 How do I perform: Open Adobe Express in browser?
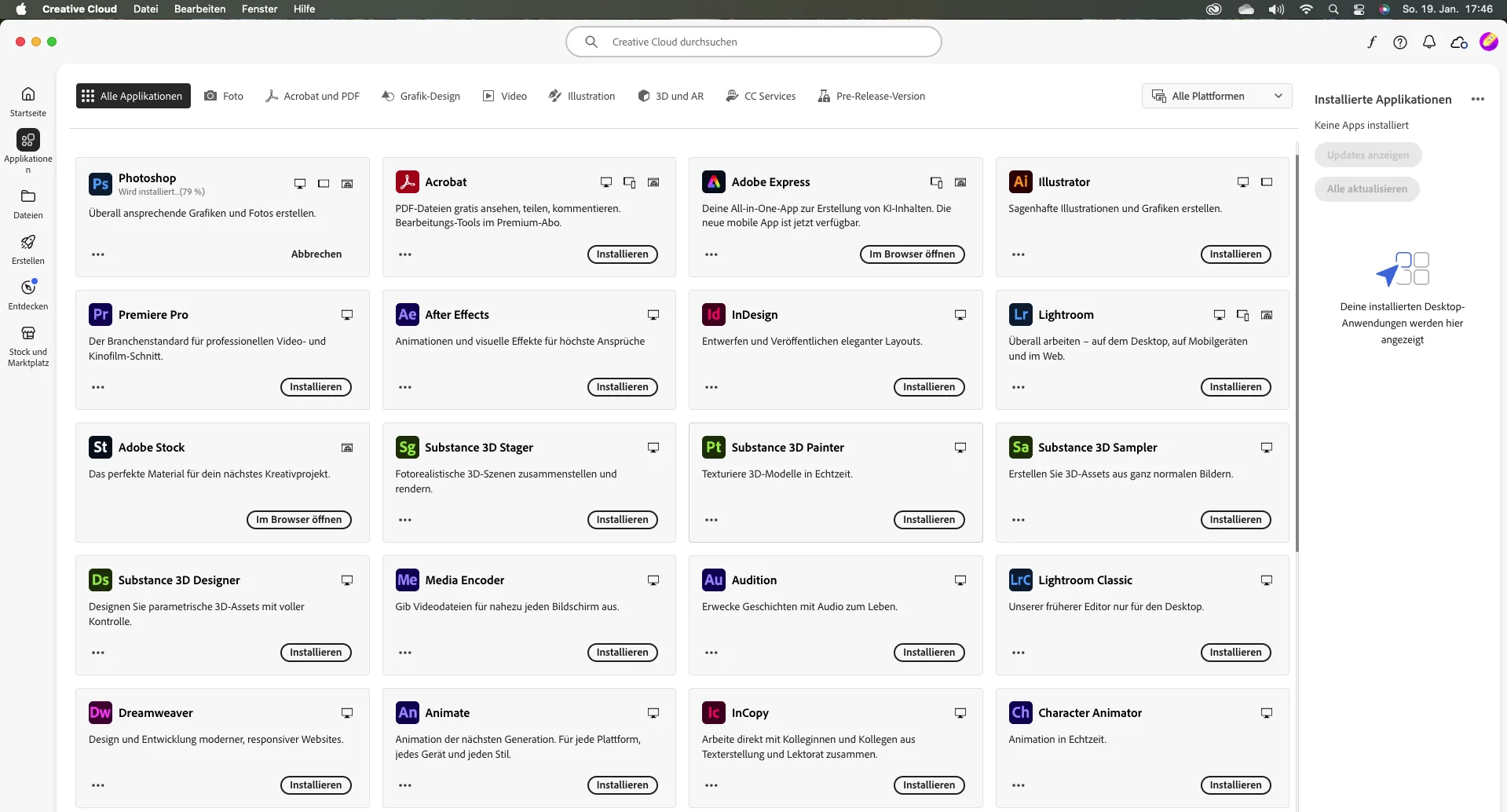(912, 254)
